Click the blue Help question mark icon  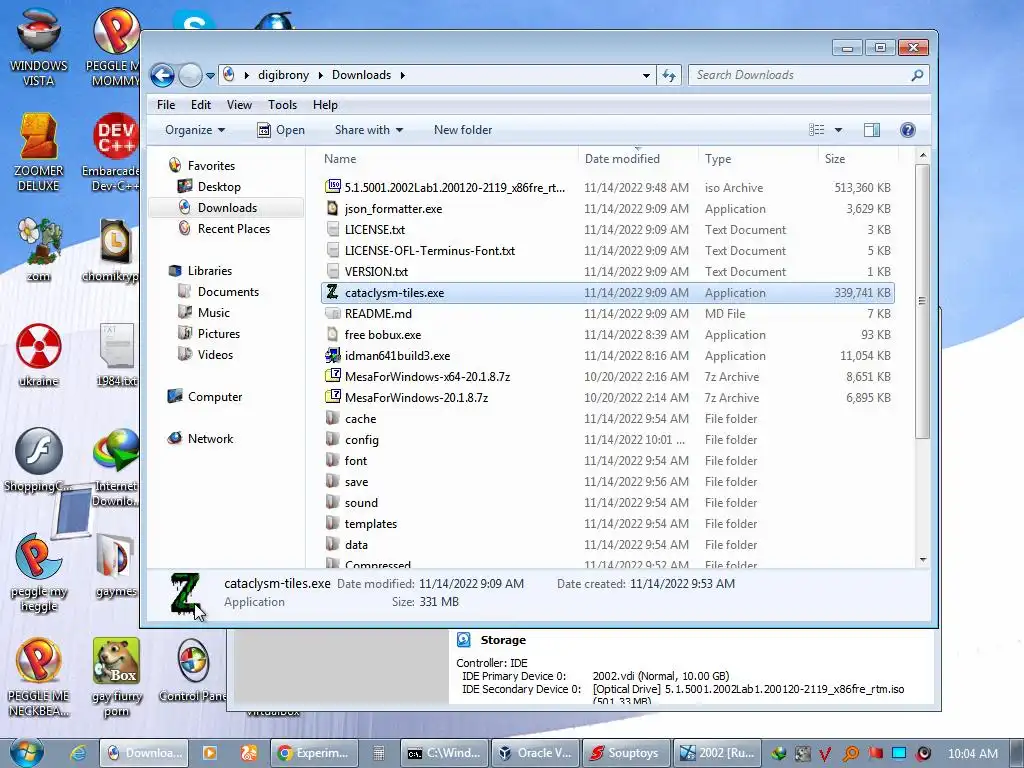(x=908, y=130)
